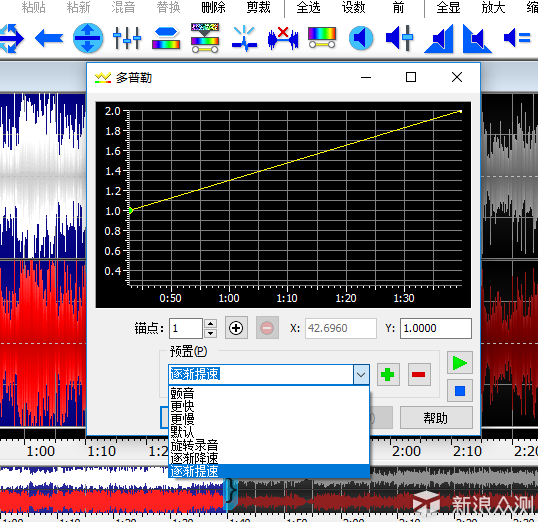Add an anchor point with plus button
538x522 pixels.
pos(236,328)
